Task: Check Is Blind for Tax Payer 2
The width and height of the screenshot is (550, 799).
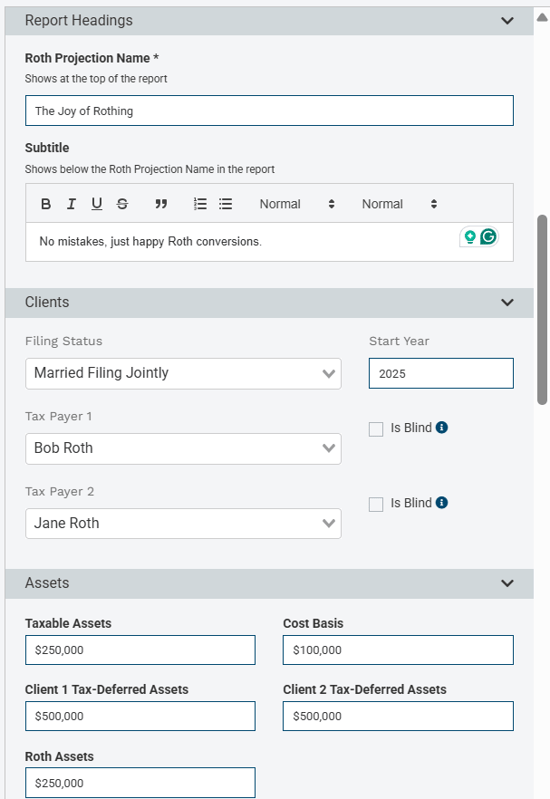Action: coord(376,504)
